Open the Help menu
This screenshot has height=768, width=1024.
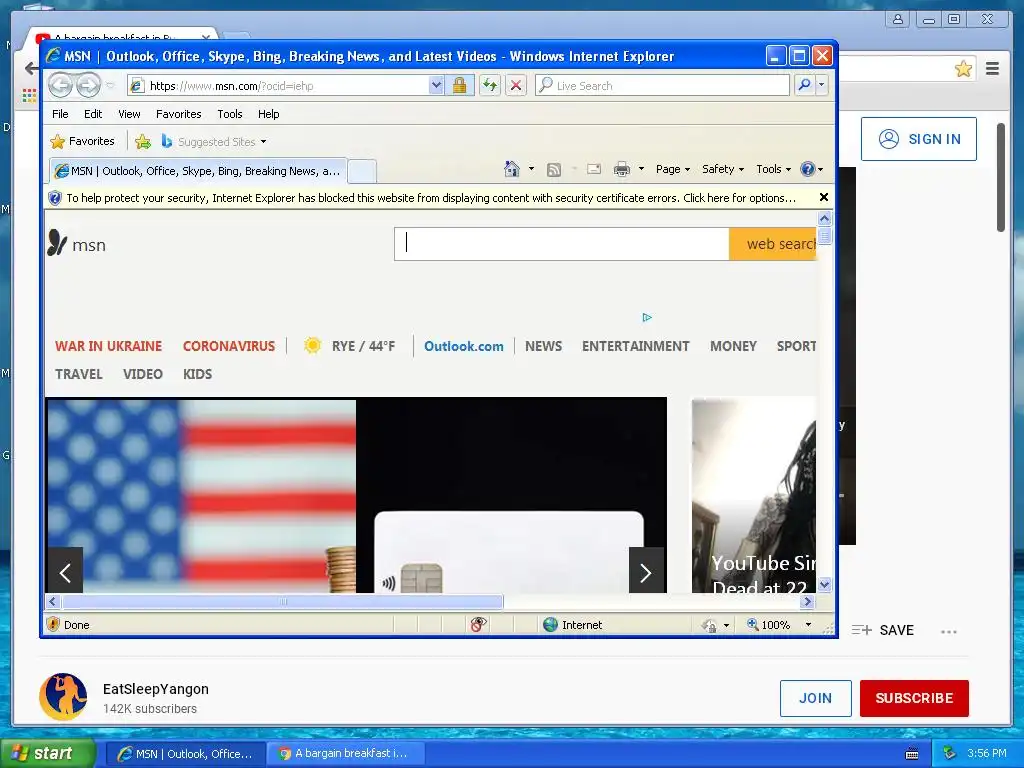pyautogui.click(x=268, y=114)
